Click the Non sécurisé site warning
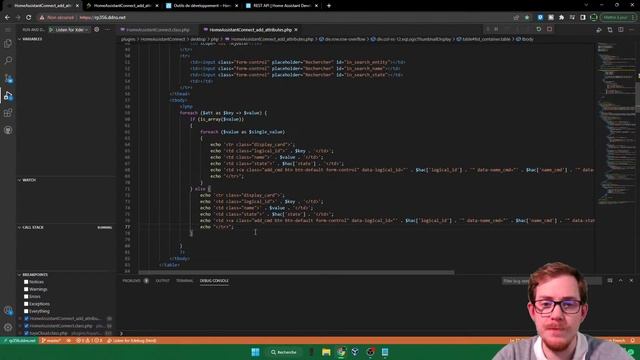 [x=57, y=18]
